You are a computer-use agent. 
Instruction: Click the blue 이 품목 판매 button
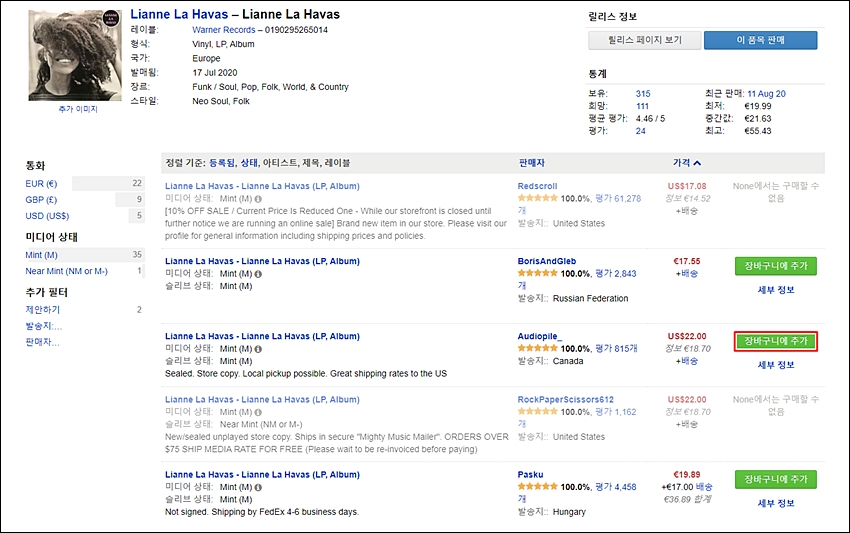(761, 40)
